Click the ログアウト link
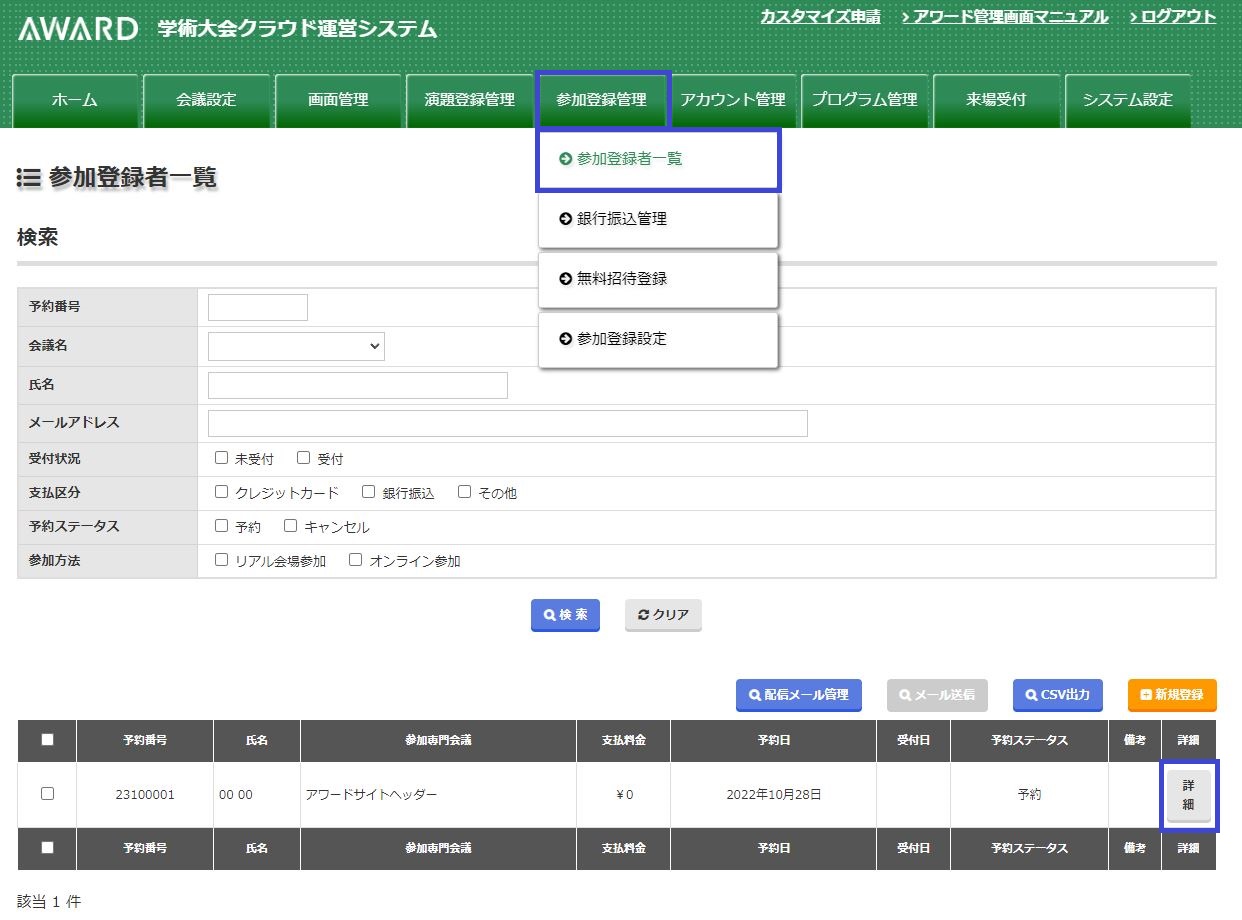The width and height of the screenshot is (1242, 920). (1172, 17)
